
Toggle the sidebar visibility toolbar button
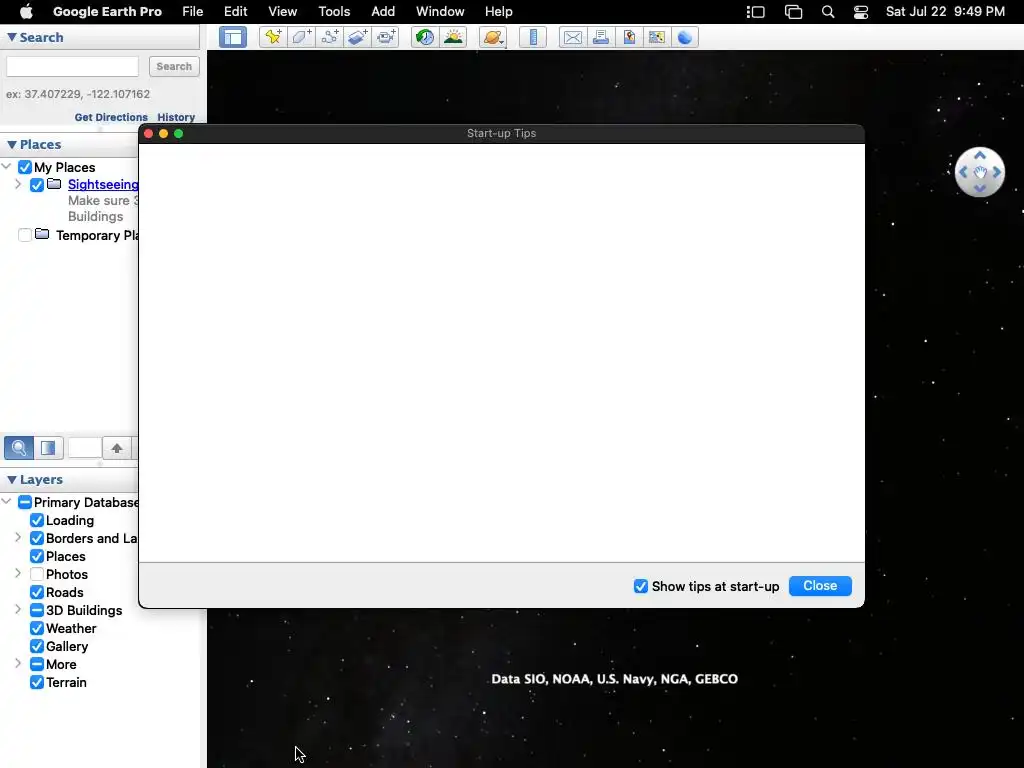pyautogui.click(x=232, y=37)
